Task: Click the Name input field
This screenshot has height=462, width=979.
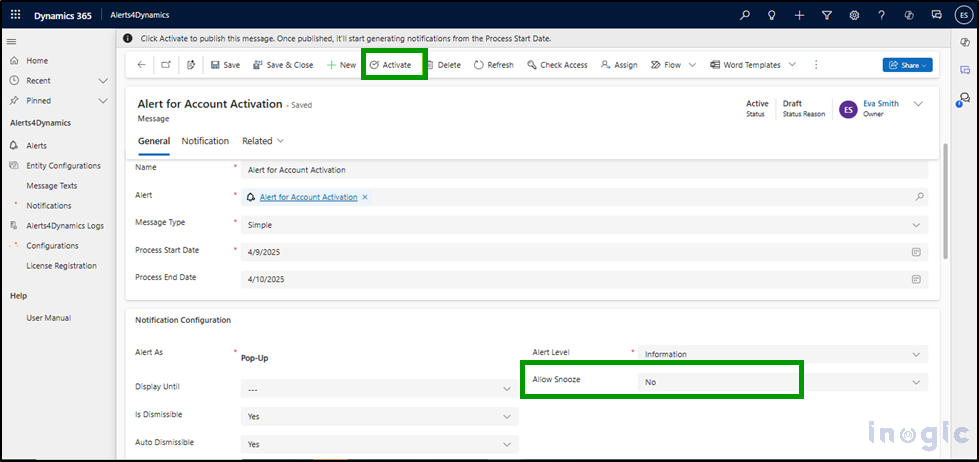Action: [583, 170]
